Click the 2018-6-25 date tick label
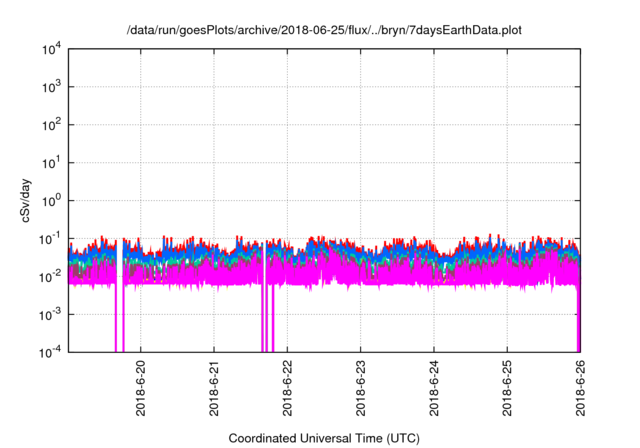The width and height of the screenshot is (640, 448). pos(507,388)
